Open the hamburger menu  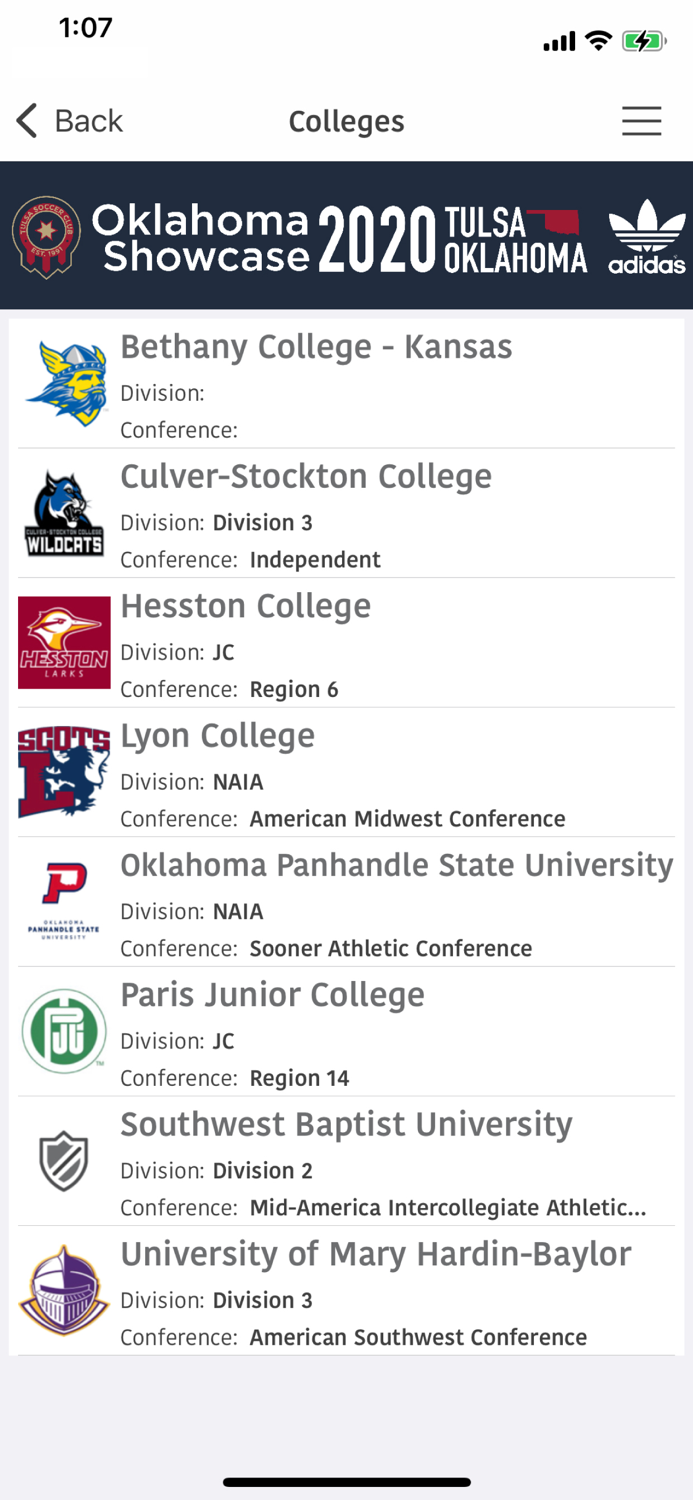pyautogui.click(x=641, y=120)
